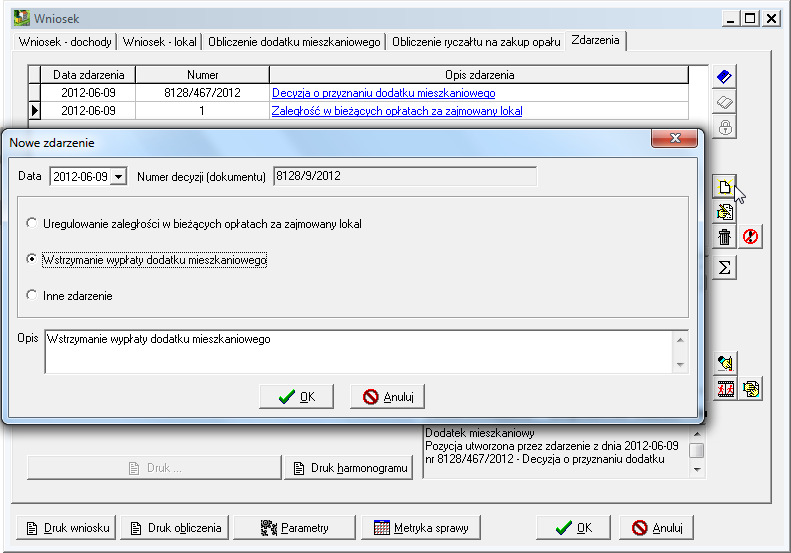791x553 pixels.
Task: Click the Numer cell 8128/467/2012
Action: [x=202, y=93]
